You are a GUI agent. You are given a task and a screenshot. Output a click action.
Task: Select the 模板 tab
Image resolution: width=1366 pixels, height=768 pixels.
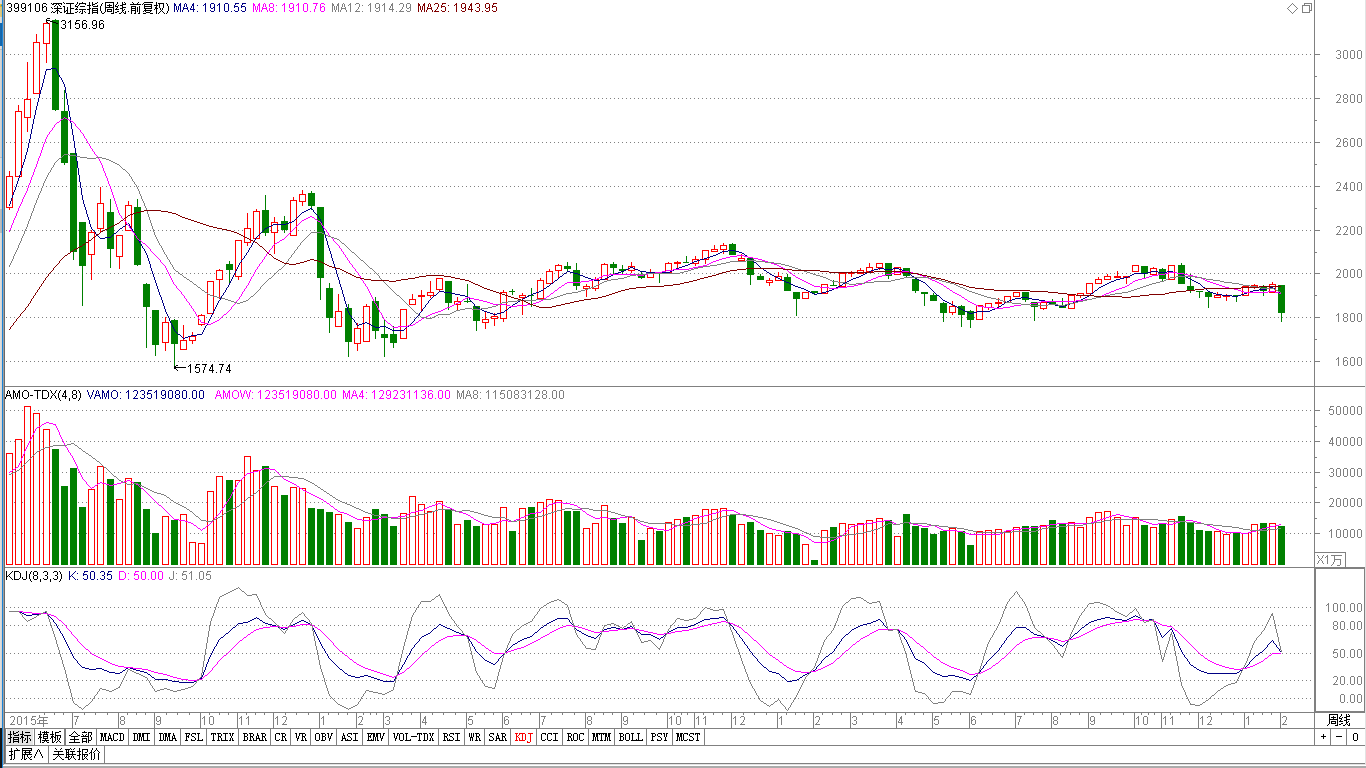click(50, 737)
